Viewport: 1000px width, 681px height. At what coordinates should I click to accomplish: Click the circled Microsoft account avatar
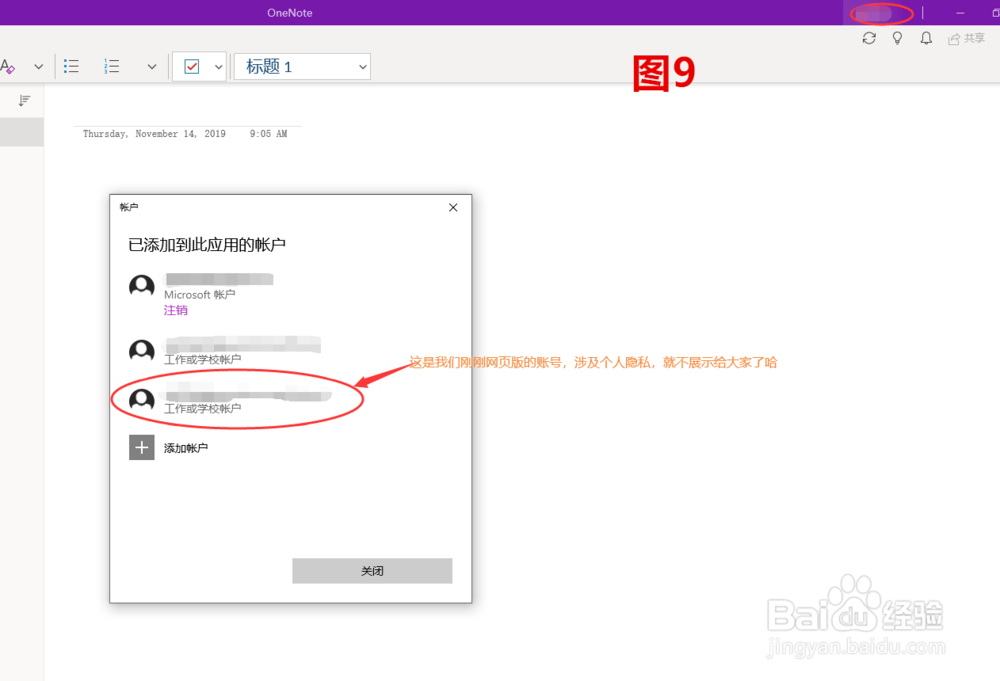click(x=141, y=285)
